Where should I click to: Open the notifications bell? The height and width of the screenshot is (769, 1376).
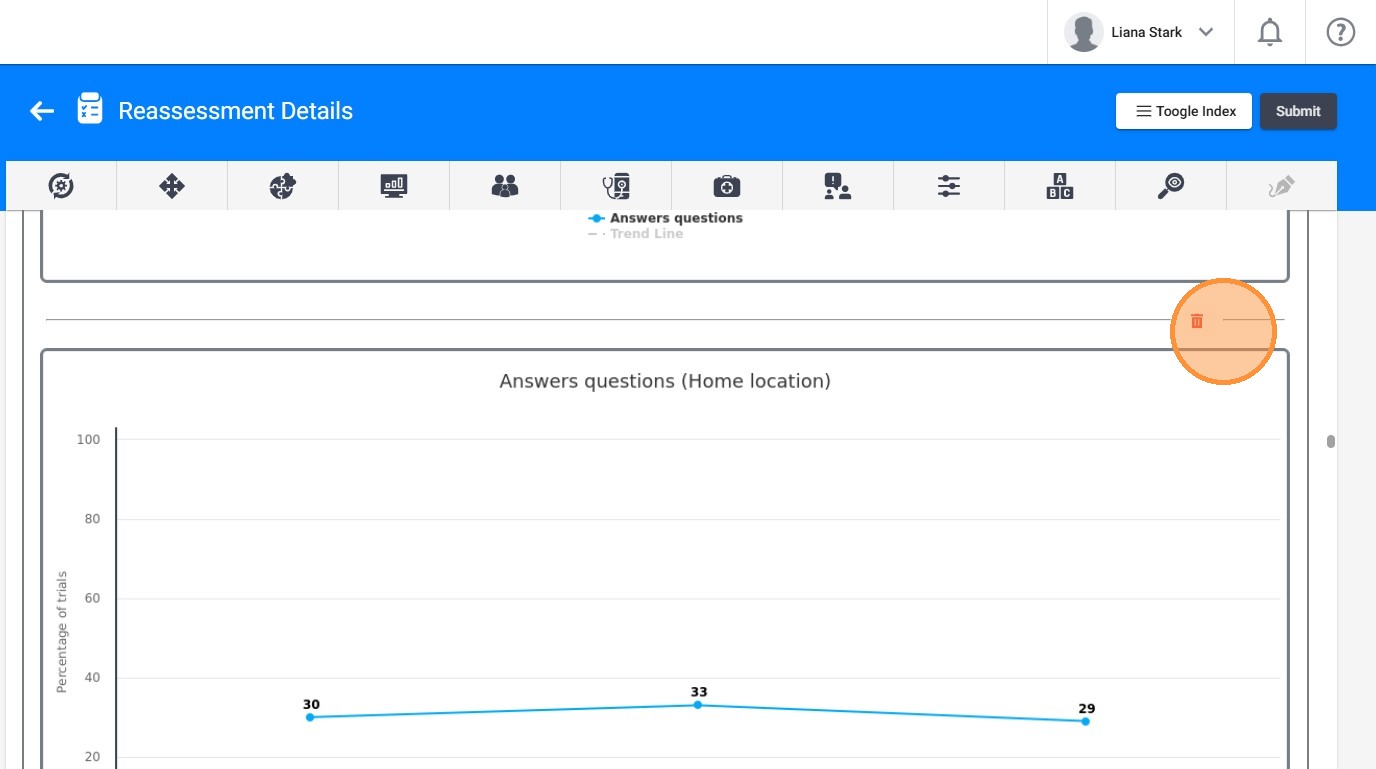pos(1270,33)
